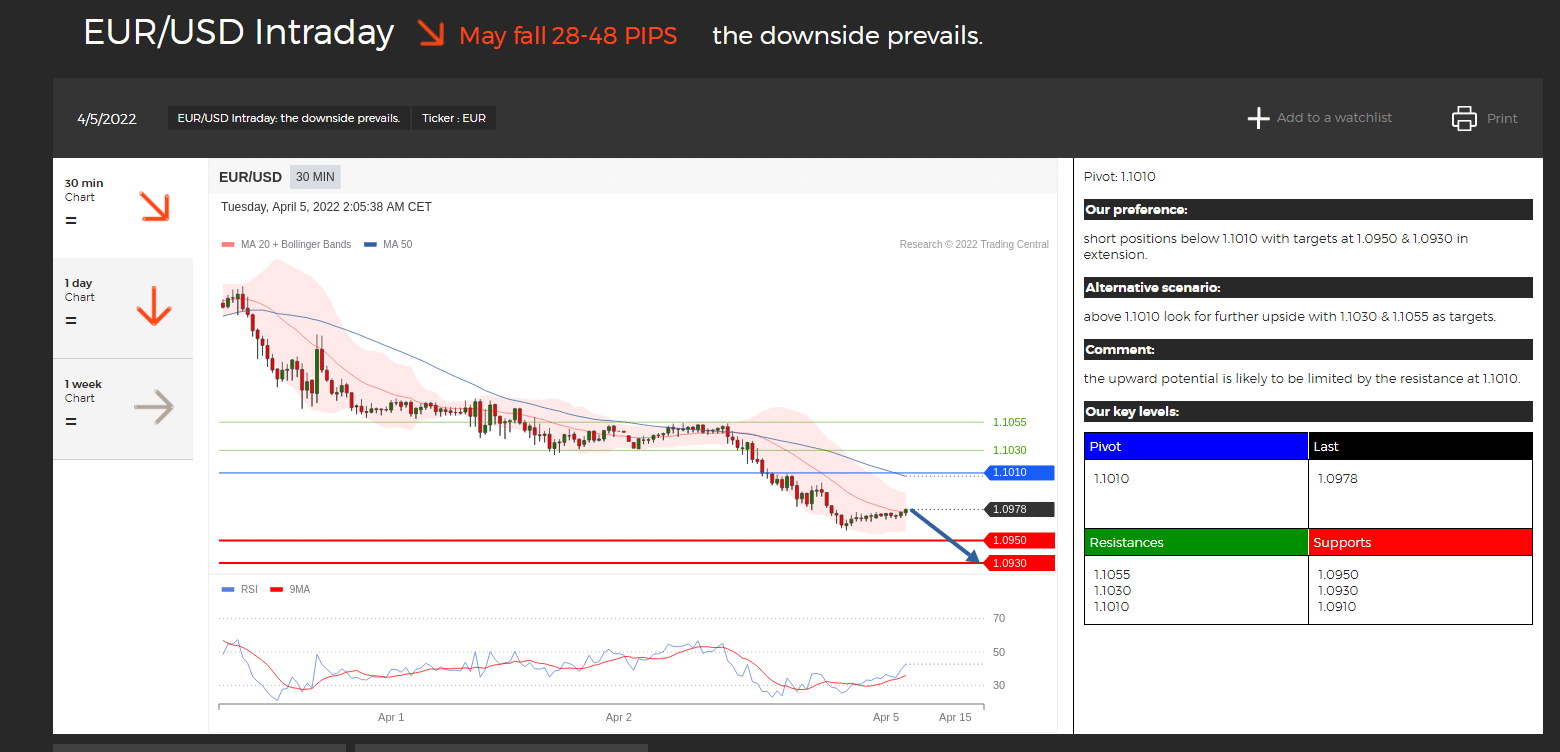The width and height of the screenshot is (1560, 752).
Task: Click the 1.1055 value in the Resistances cell
Action: point(1112,574)
